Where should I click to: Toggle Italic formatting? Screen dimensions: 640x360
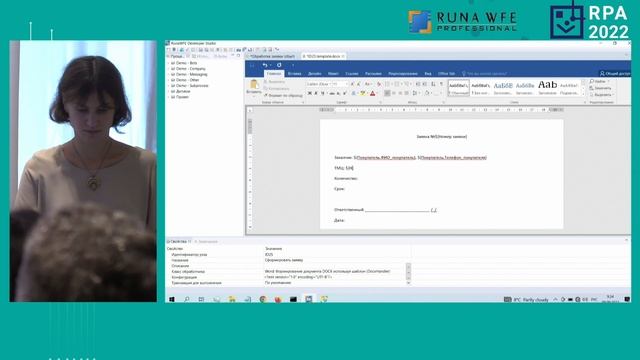(316, 93)
